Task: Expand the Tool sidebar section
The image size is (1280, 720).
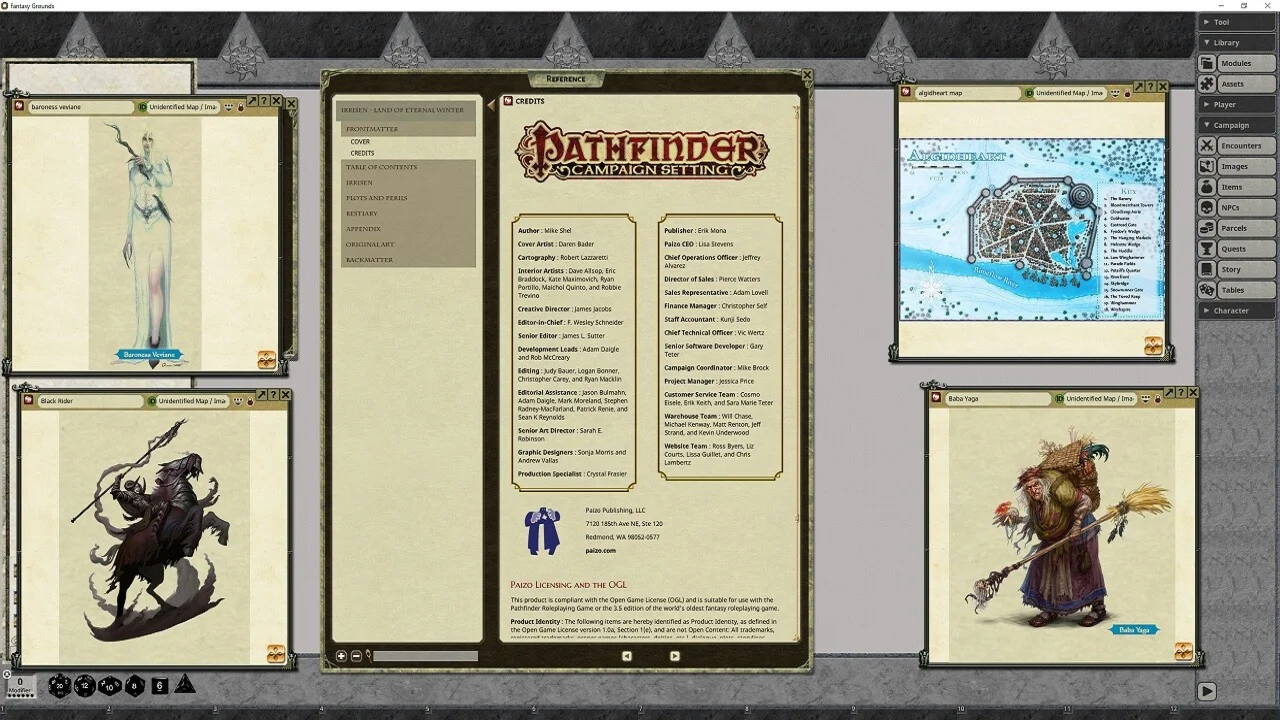Action: (x=1236, y=22)
